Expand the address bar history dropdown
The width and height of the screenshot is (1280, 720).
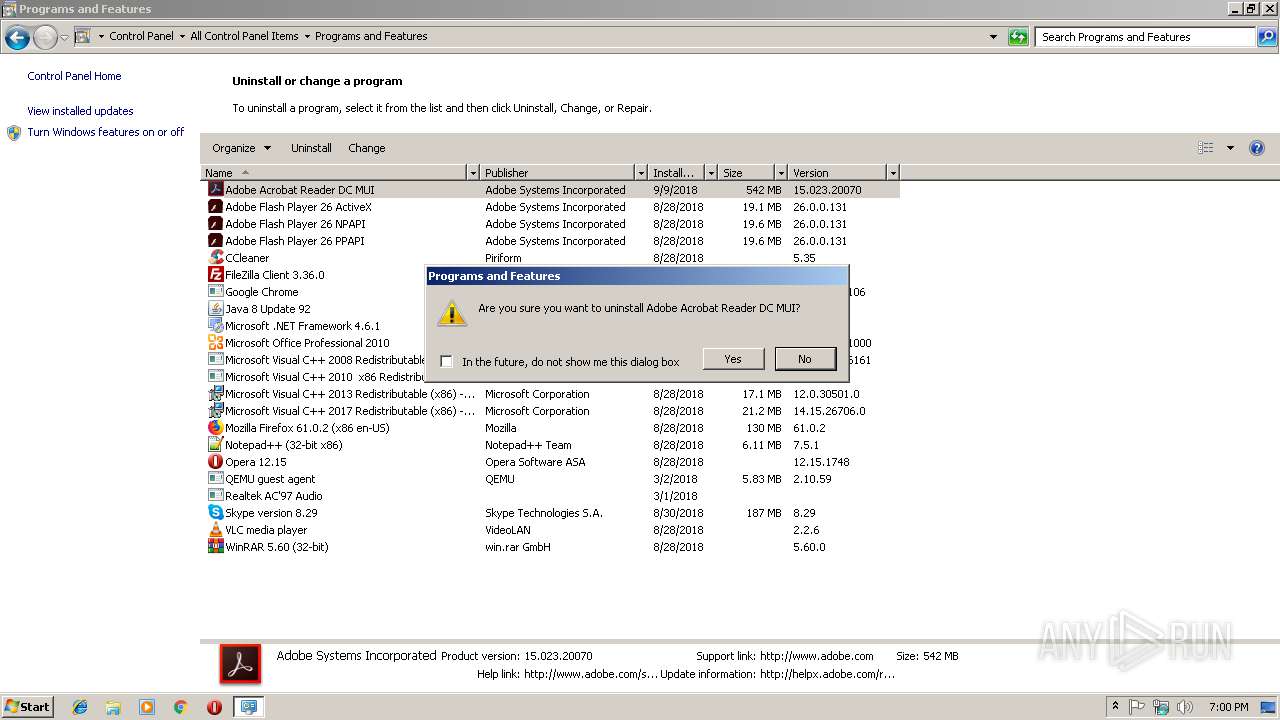pyautogui.click(x=993, y=37)
